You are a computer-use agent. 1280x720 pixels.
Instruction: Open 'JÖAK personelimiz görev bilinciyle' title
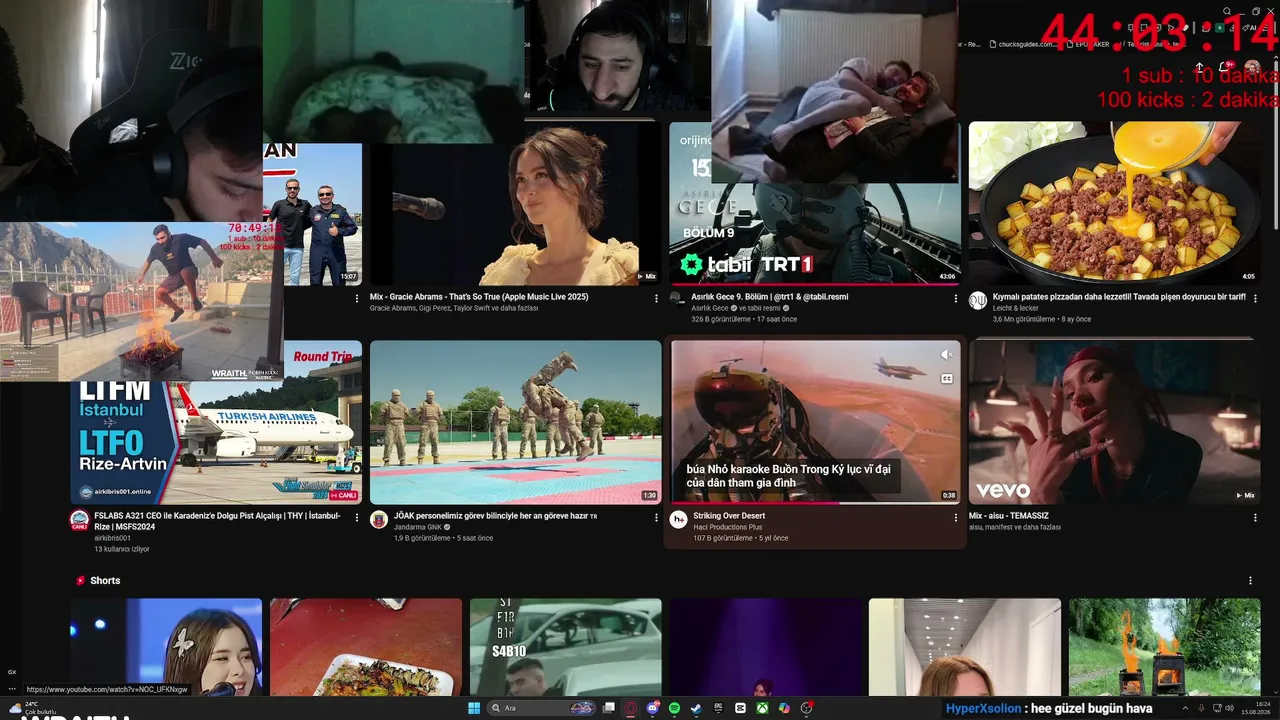click(495, 516)
